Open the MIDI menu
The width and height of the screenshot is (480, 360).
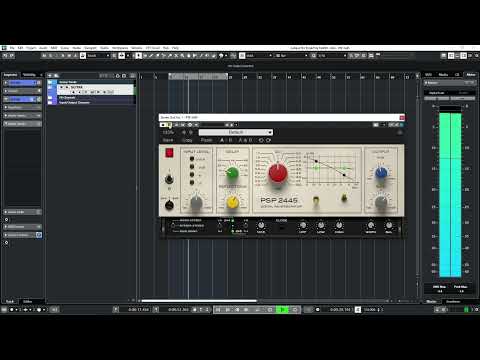click(x=54, y=48)
